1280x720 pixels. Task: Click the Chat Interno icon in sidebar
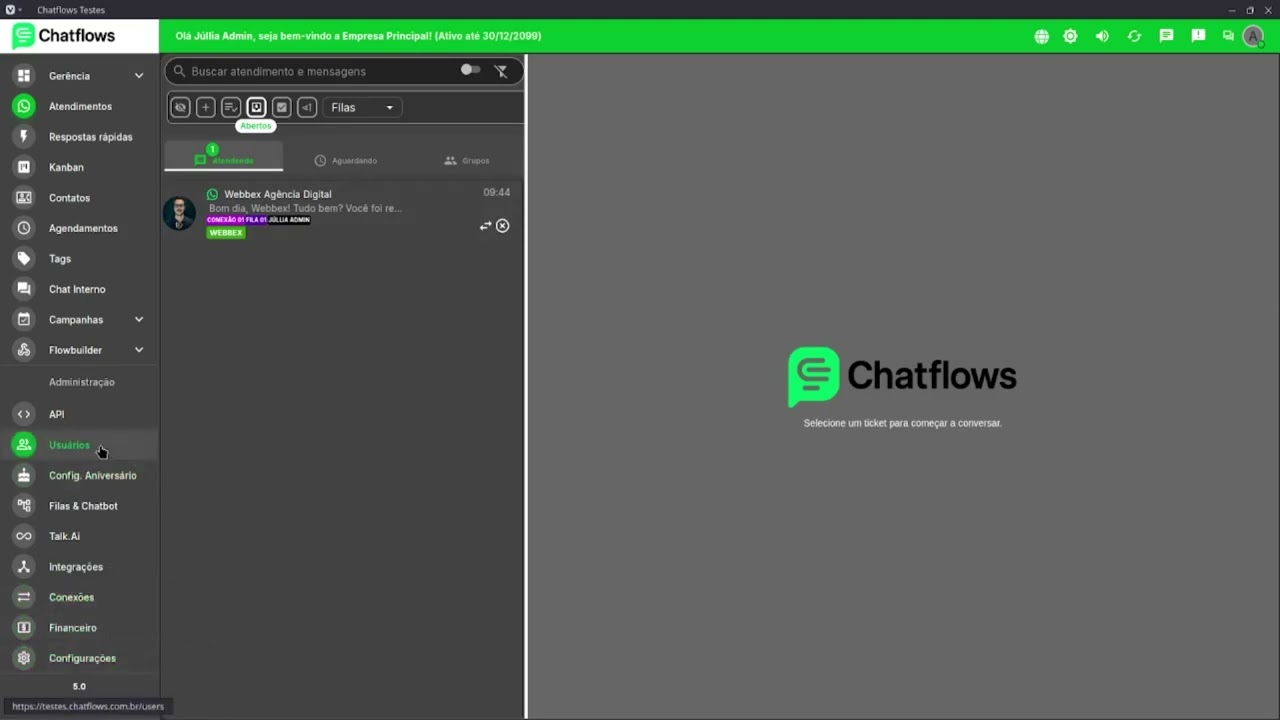pyautogui.click(x=24, y=289)
